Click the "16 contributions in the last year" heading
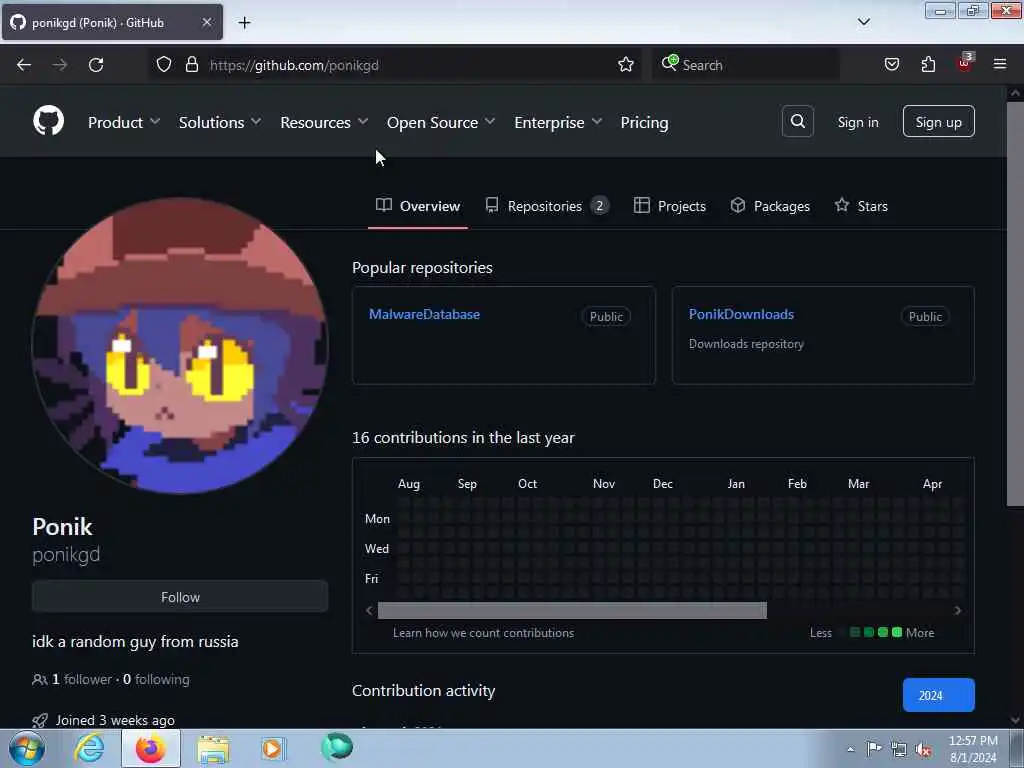 tap(463, 438)
